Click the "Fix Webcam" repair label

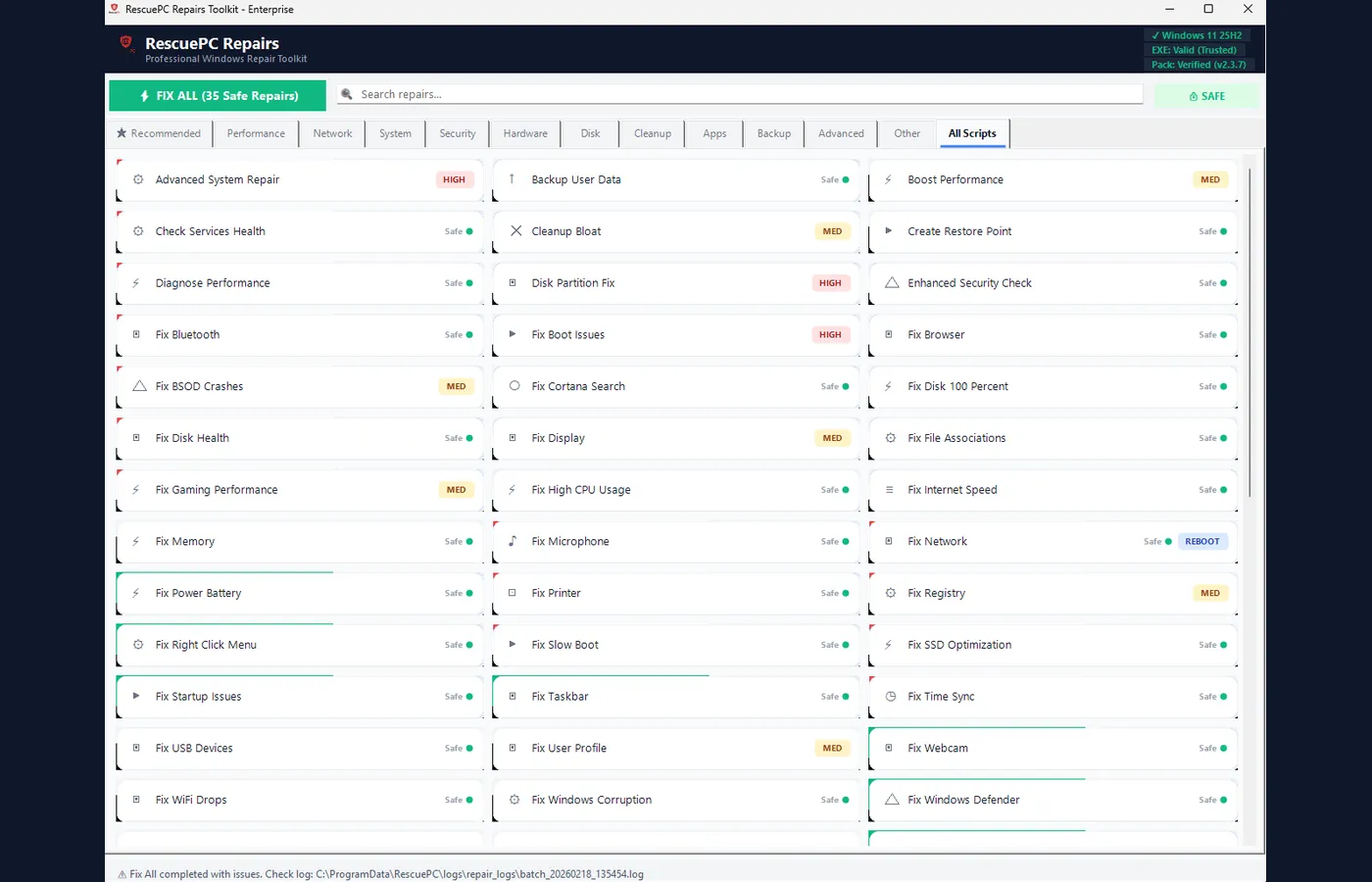938,748
